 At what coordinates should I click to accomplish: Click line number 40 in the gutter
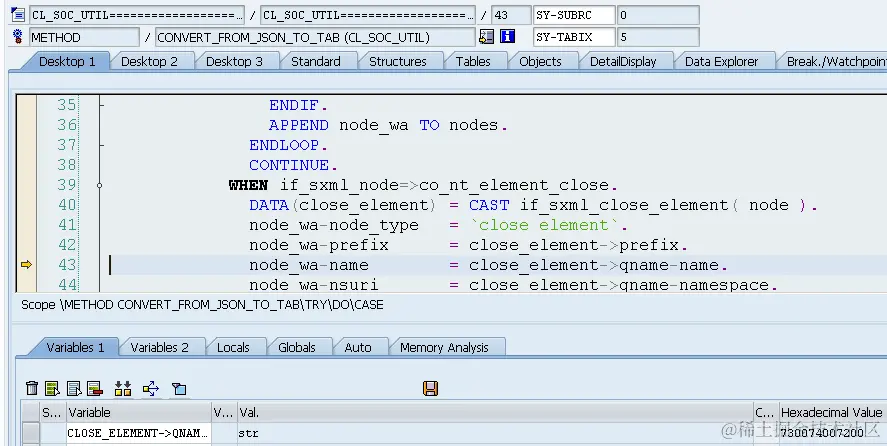(x=67, y=204)
